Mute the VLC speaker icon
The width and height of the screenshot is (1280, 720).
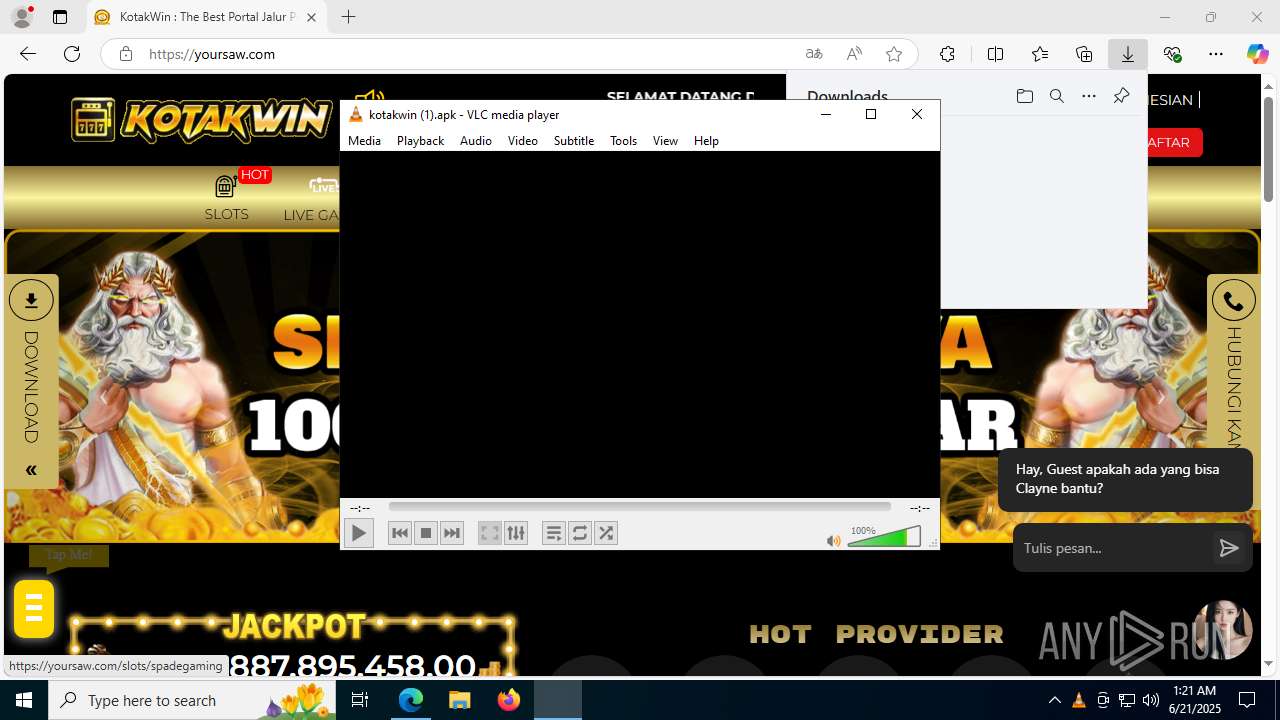(834, 541)
